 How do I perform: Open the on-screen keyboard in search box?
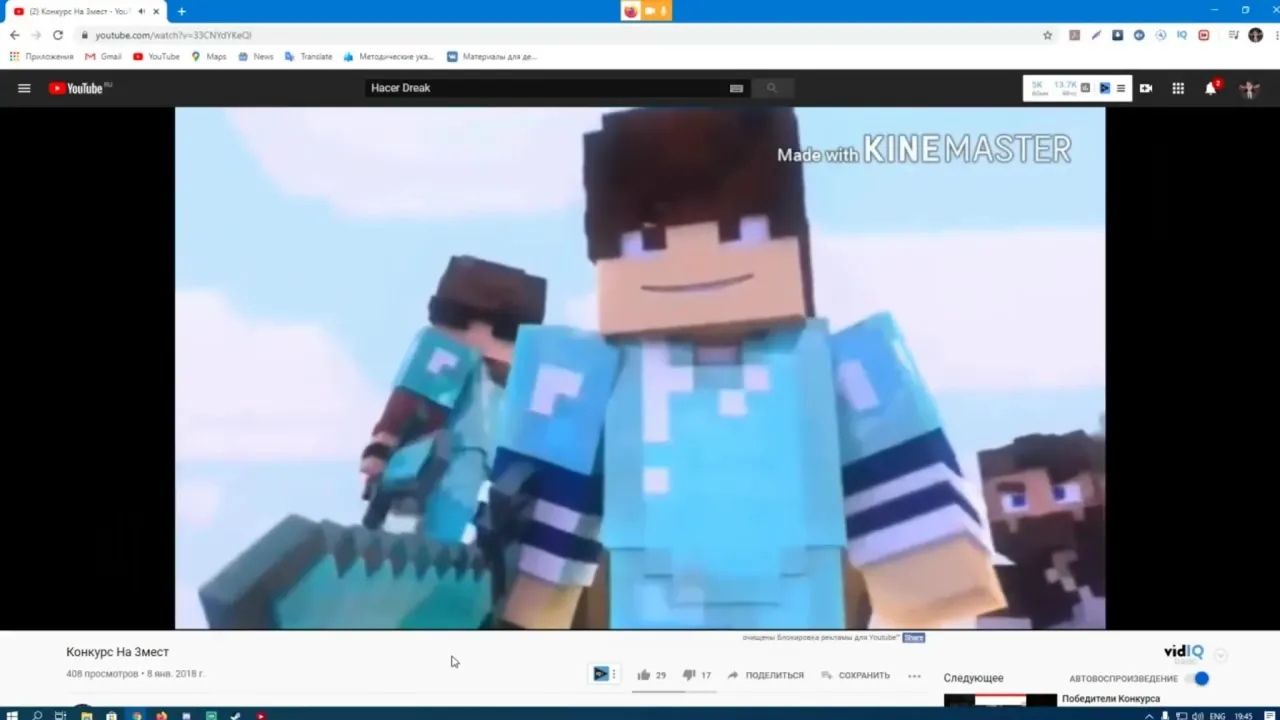pos(737,88)
